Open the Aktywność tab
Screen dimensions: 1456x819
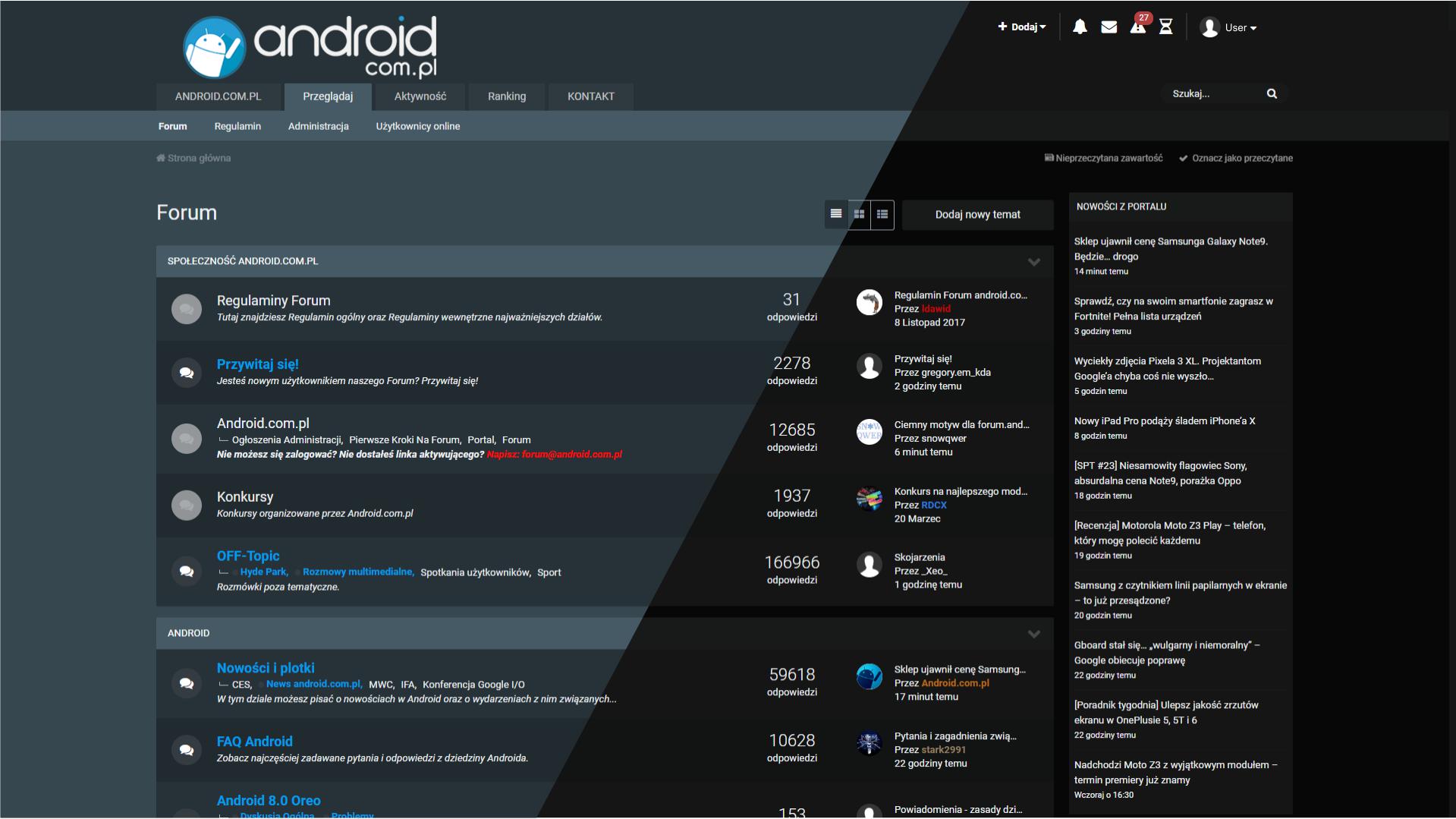click(x=420, y=96)
